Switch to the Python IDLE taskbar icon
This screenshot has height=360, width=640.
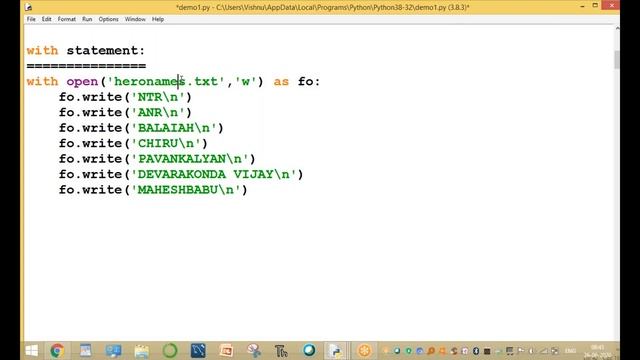[336, 350]
